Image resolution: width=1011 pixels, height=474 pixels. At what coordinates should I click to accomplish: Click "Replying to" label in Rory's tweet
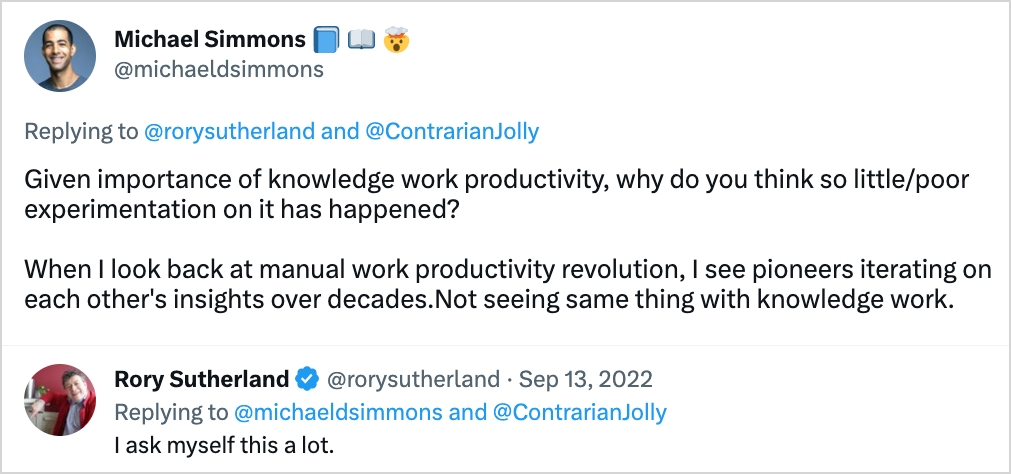pos(170,411)
